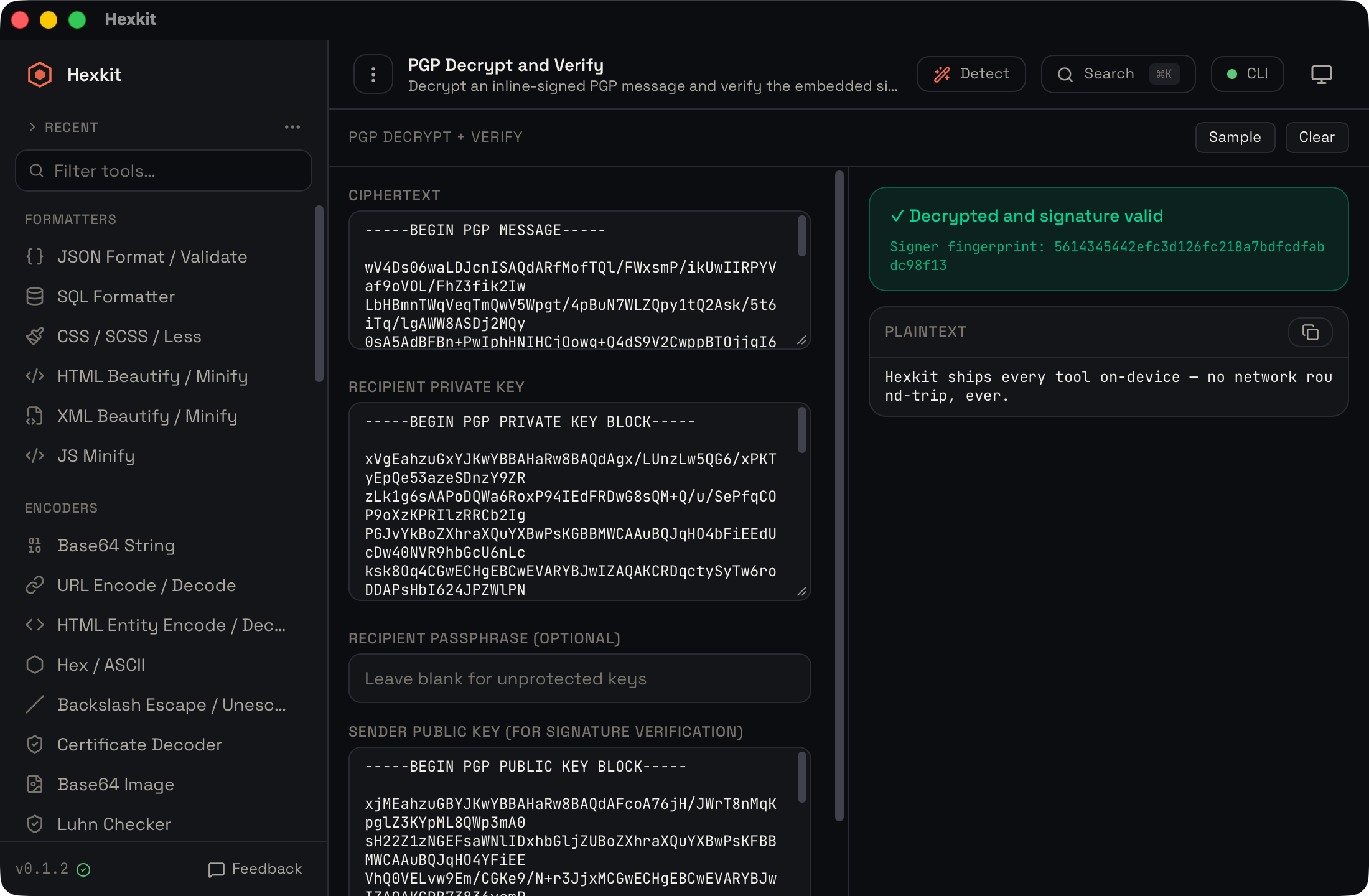The width and height of the screenshot is (1369, 896).
Task: Click the Private Key box inner scrollbar
Action: (x=801, y=429)
